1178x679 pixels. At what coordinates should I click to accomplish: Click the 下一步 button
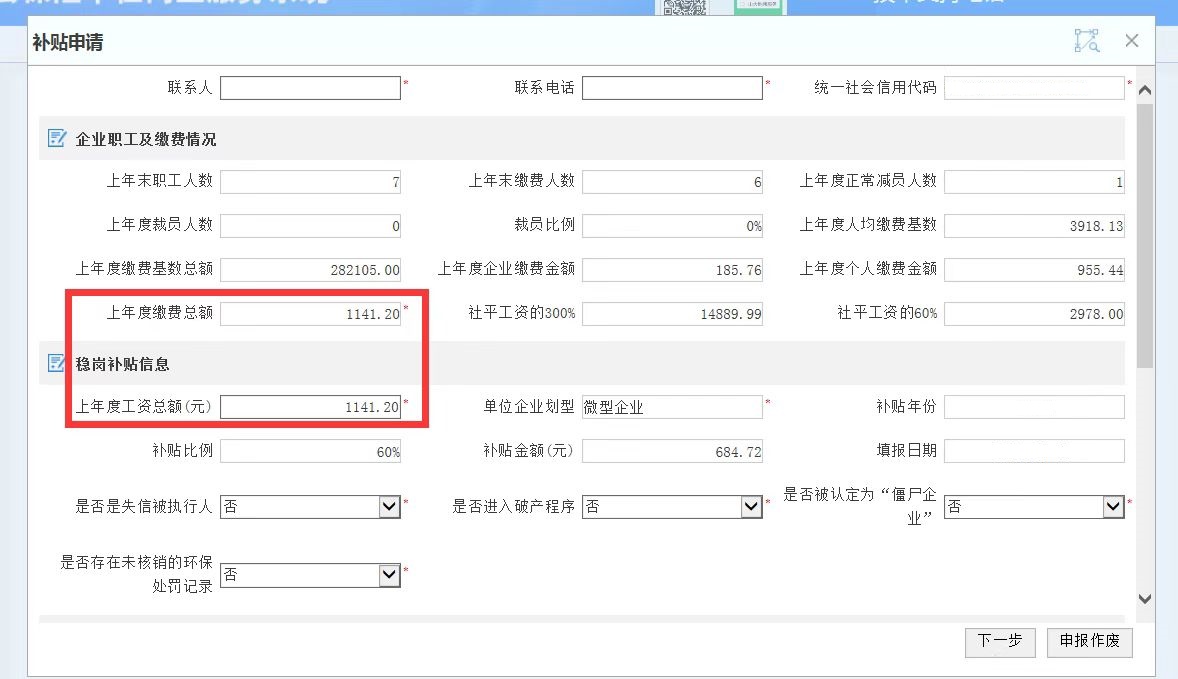click(999, 642)
